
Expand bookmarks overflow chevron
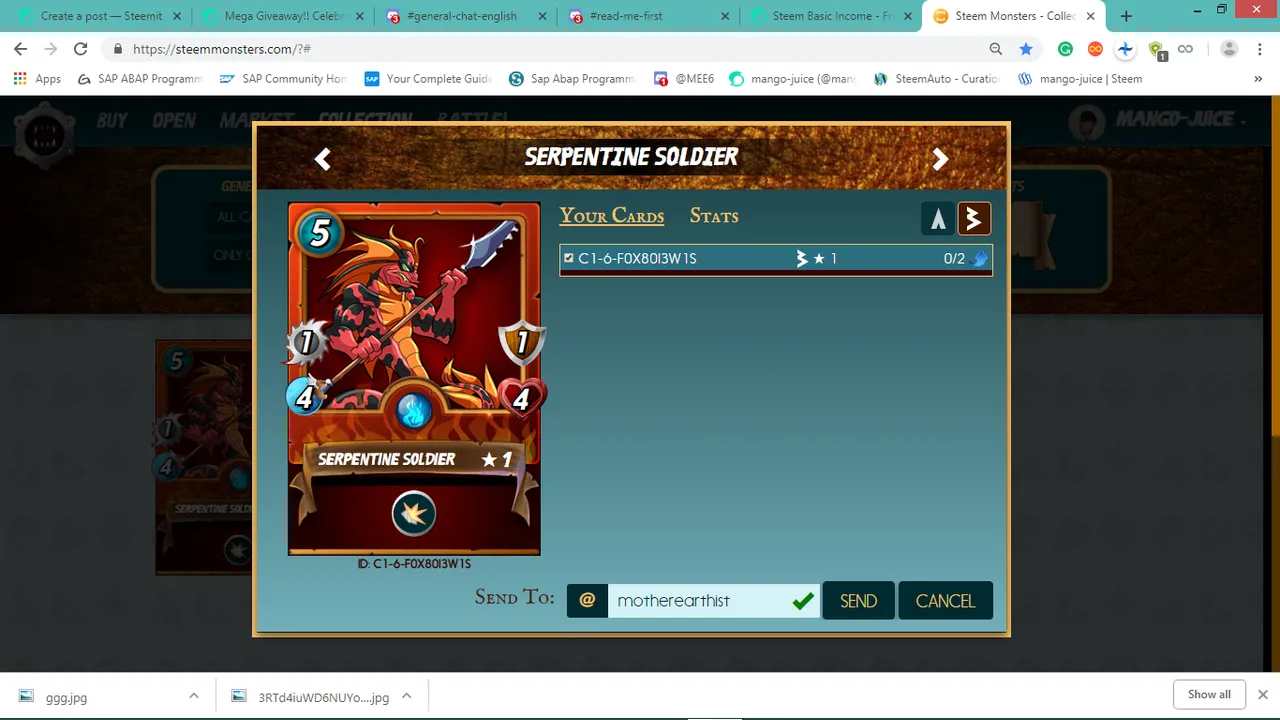[x=1258, y=79]
